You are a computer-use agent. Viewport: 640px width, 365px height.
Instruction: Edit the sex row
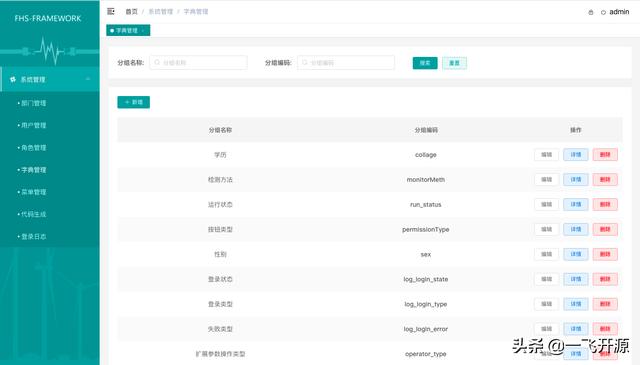547,254
